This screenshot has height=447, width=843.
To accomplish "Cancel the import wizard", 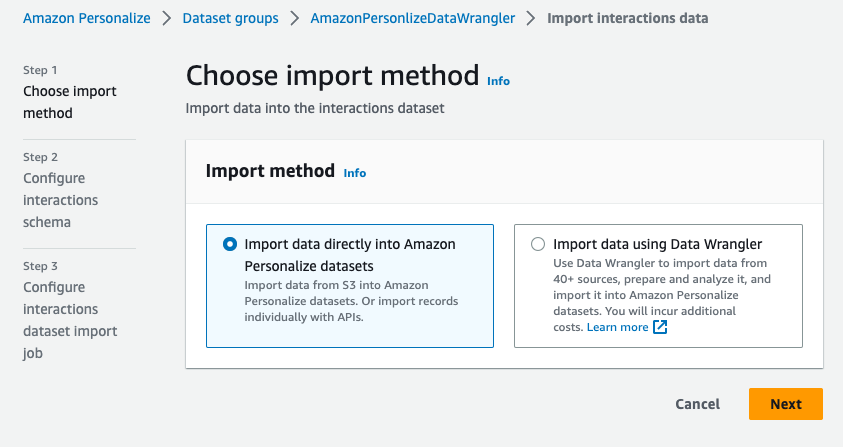I will (x=697, y=404).
